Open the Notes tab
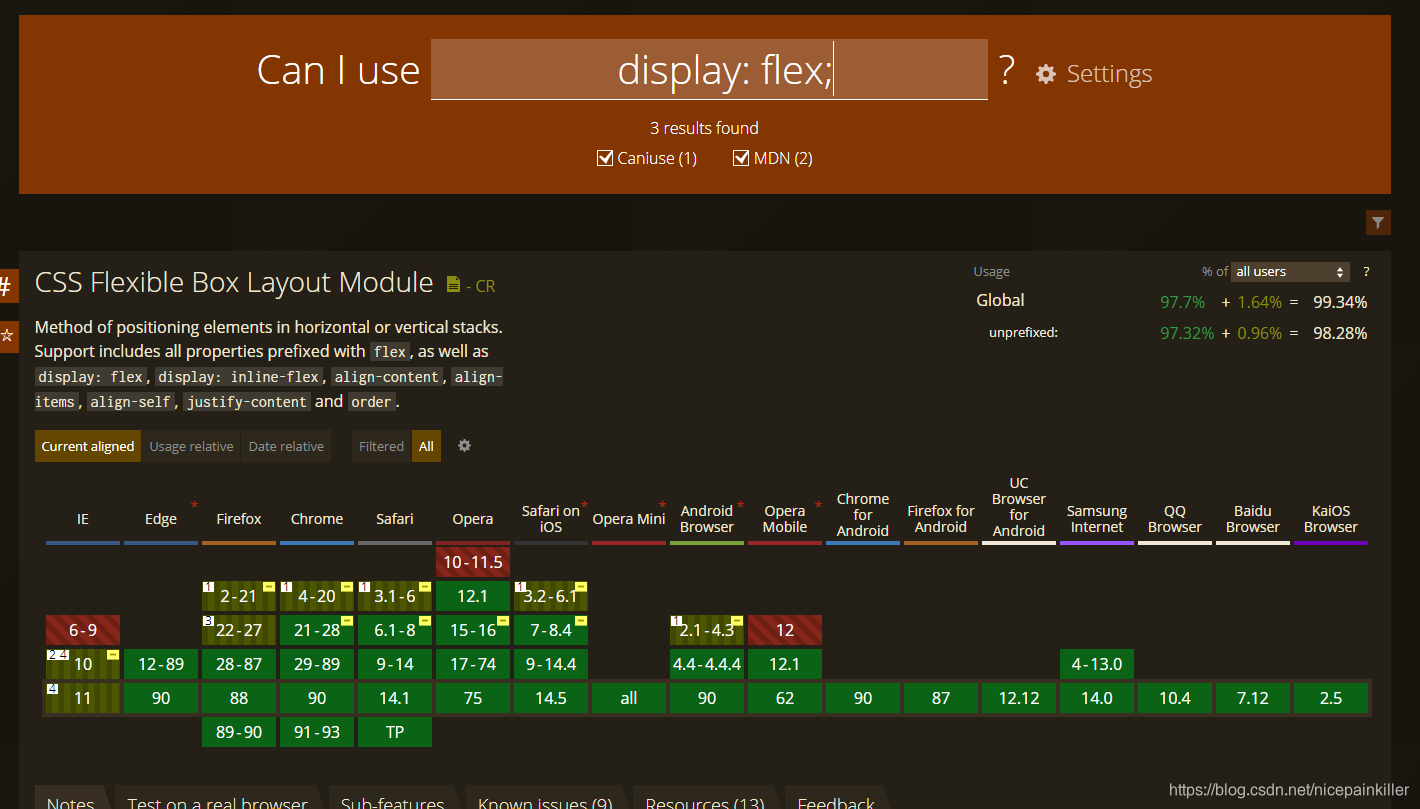Image resolution: width=1420 pixels, height=809 pixels. click(71, 798)
